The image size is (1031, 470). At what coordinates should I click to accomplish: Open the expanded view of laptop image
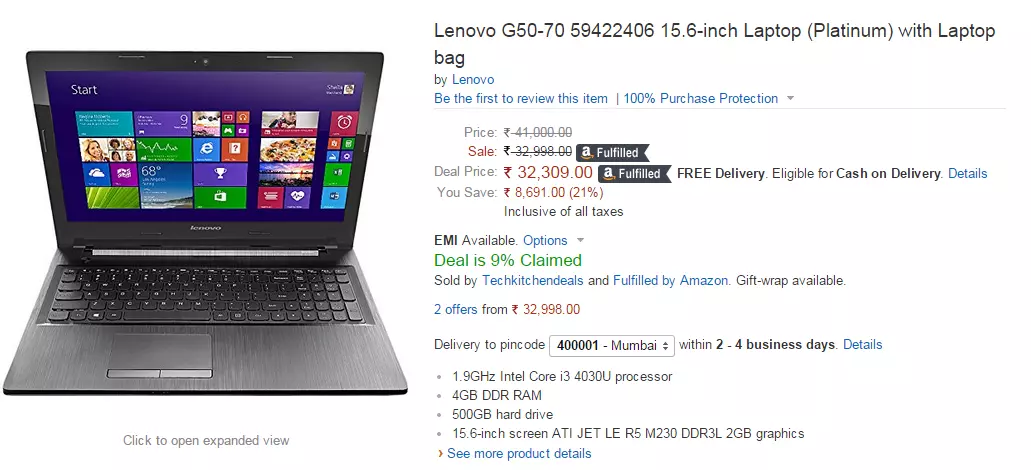(x=204, y=223)
